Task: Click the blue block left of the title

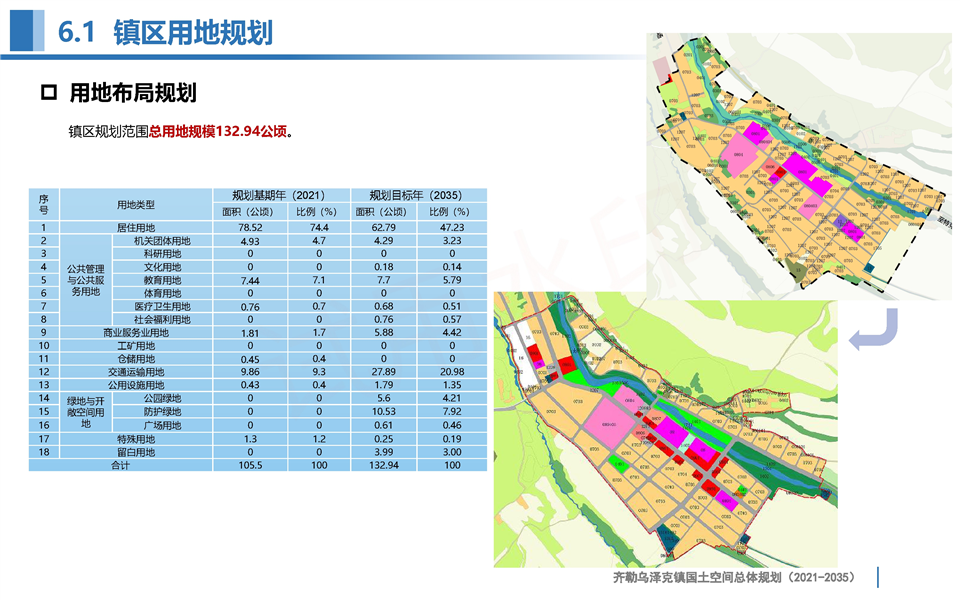Action: tap(27, 26)
